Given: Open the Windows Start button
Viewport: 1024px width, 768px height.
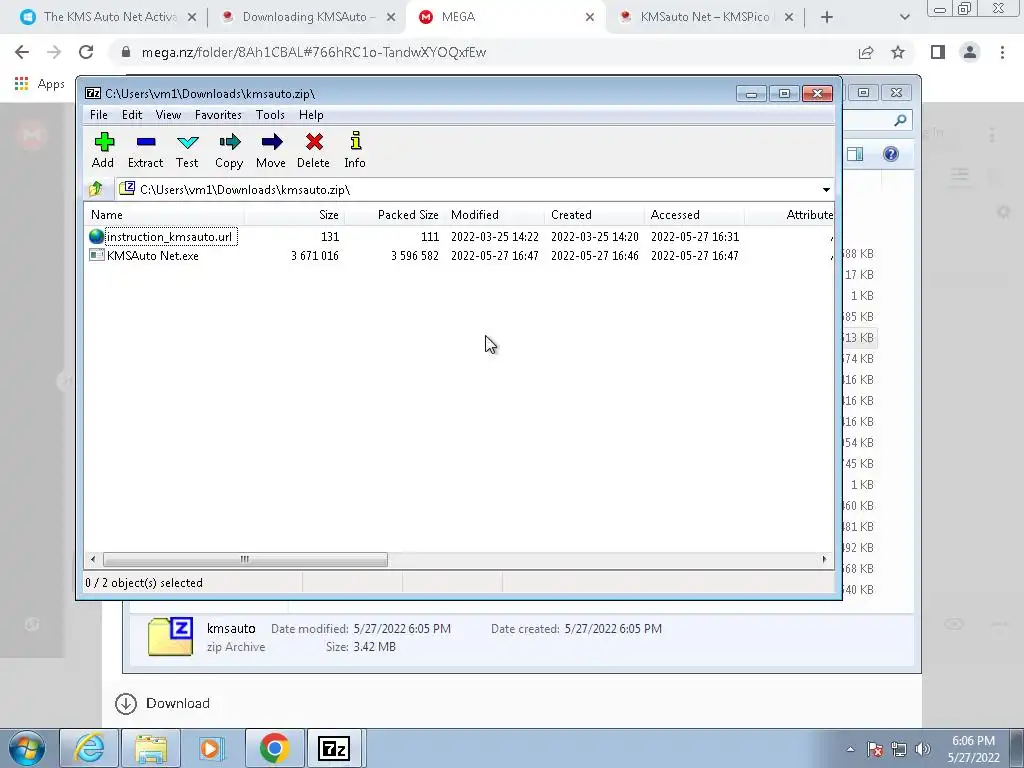Looking at the screenshot, I should pos(27,748).
